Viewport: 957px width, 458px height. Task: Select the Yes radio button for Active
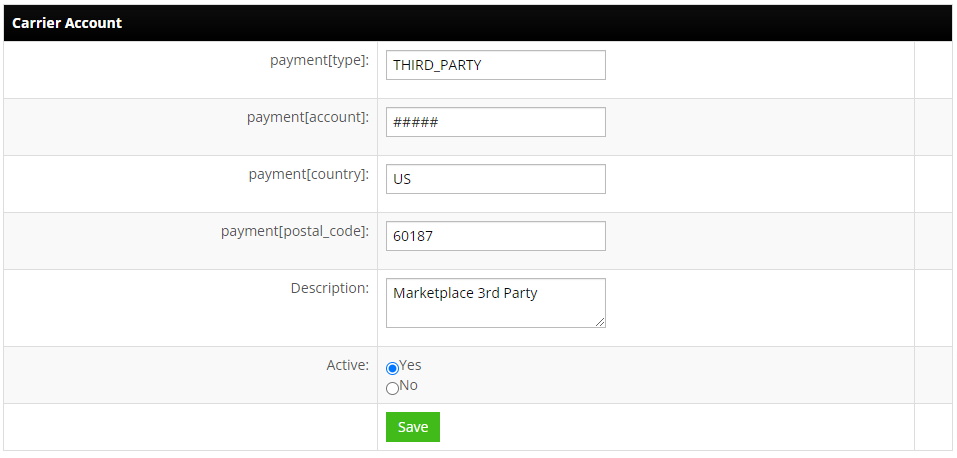point(392,368)
